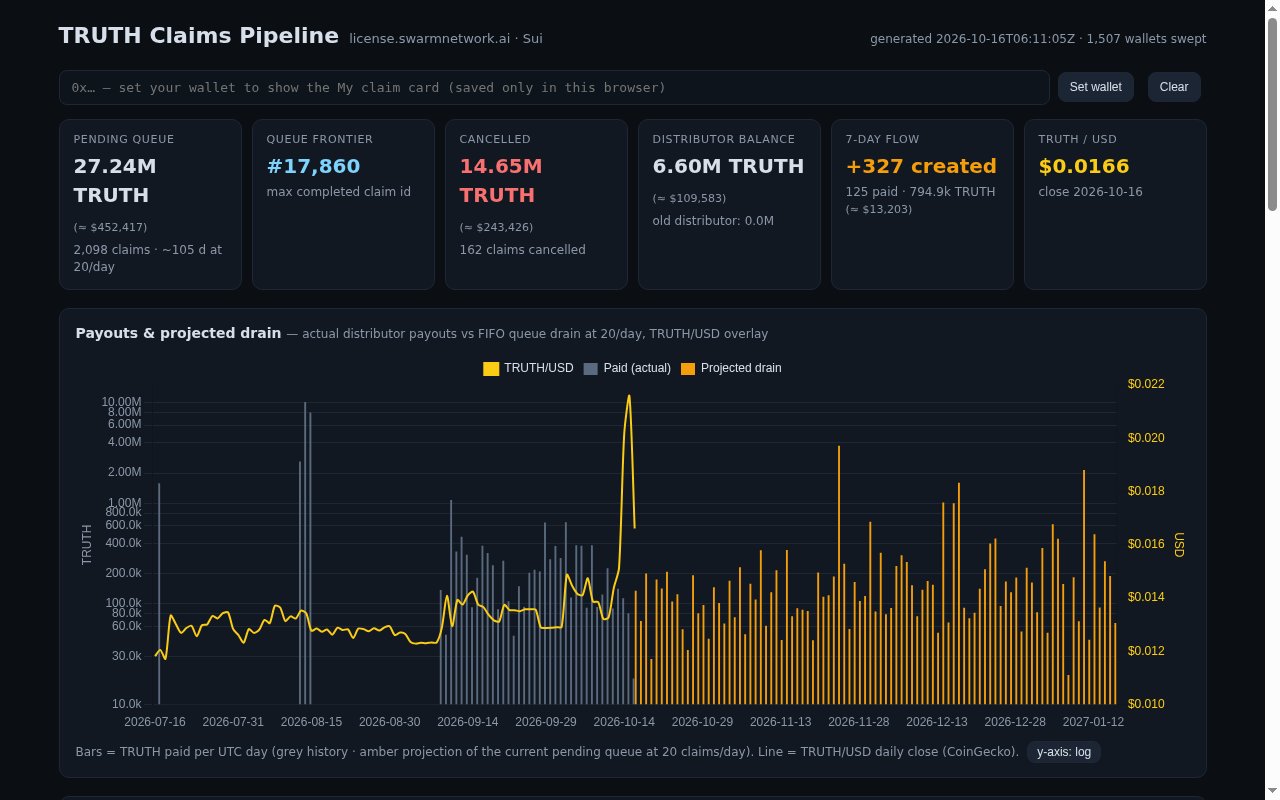The width and height of the screenshot is (1280, 800).
Task: Click the 10.00M left axis label
Action: point(121,402)
